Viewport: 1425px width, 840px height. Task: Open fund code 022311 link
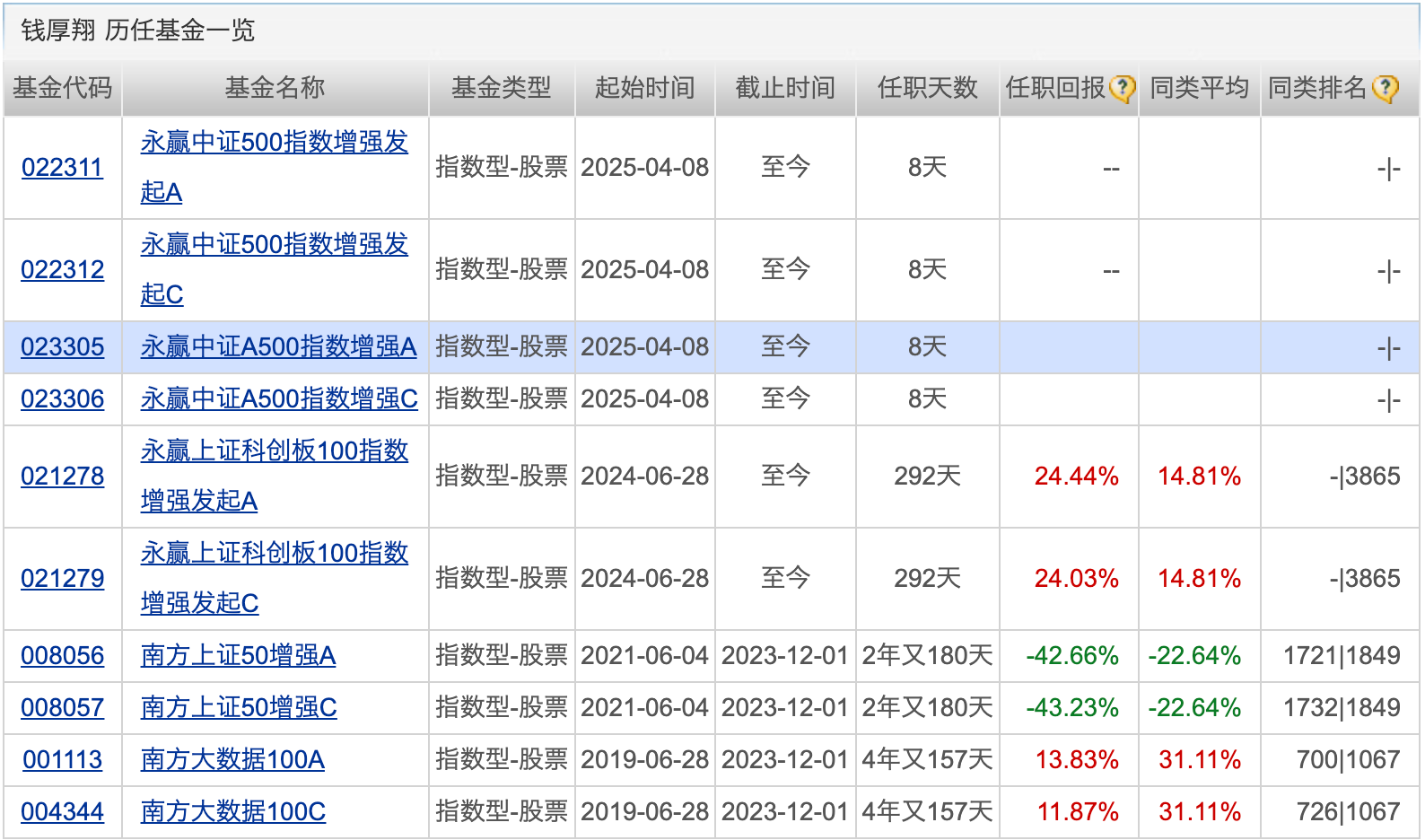(x=62, y=168)
